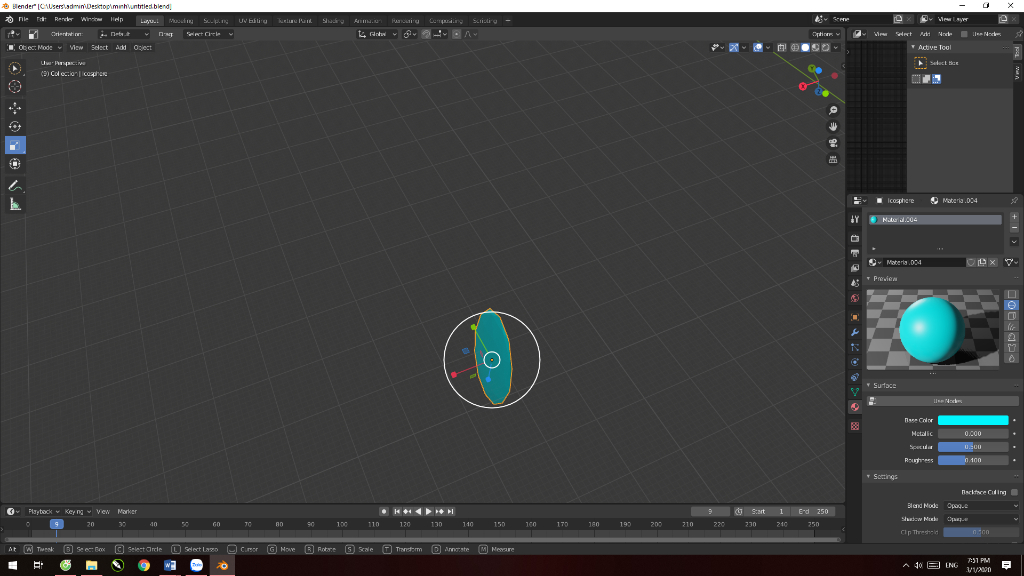Activate the 3D Cursor tool
This screenshot has height=576, width=1024.
coord(15,87)
